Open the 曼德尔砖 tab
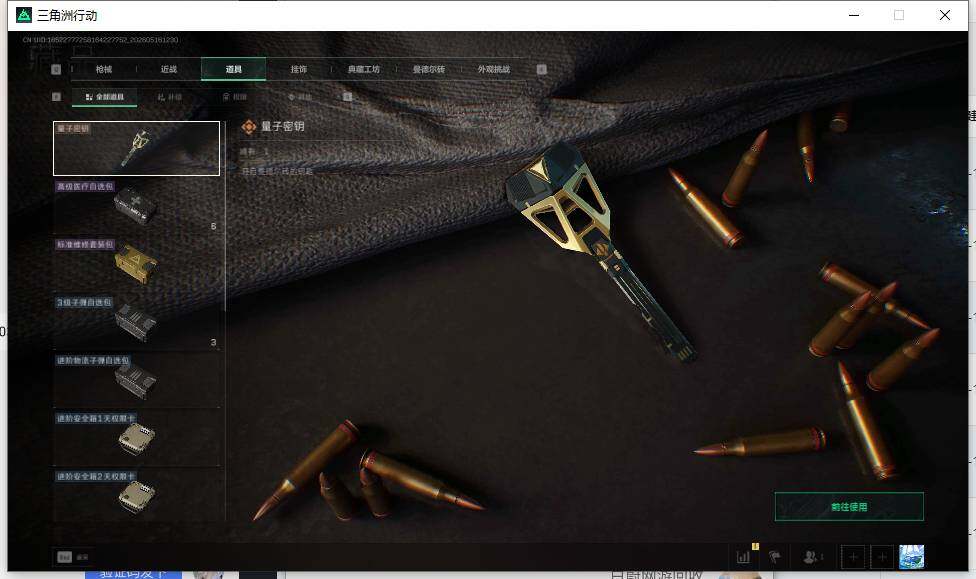The image size is (976, 579). tap(429, 69)
